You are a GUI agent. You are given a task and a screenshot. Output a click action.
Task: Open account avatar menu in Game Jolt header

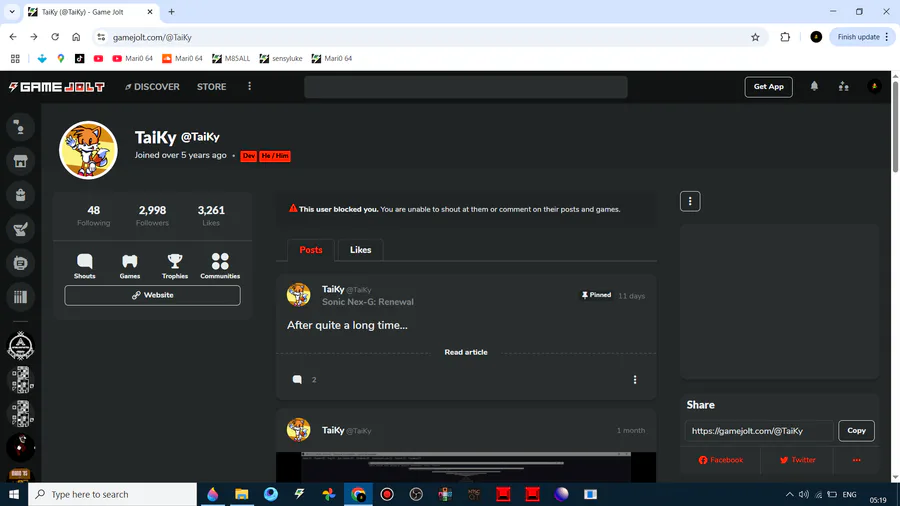pyautogui.click(x=874, y=87)
